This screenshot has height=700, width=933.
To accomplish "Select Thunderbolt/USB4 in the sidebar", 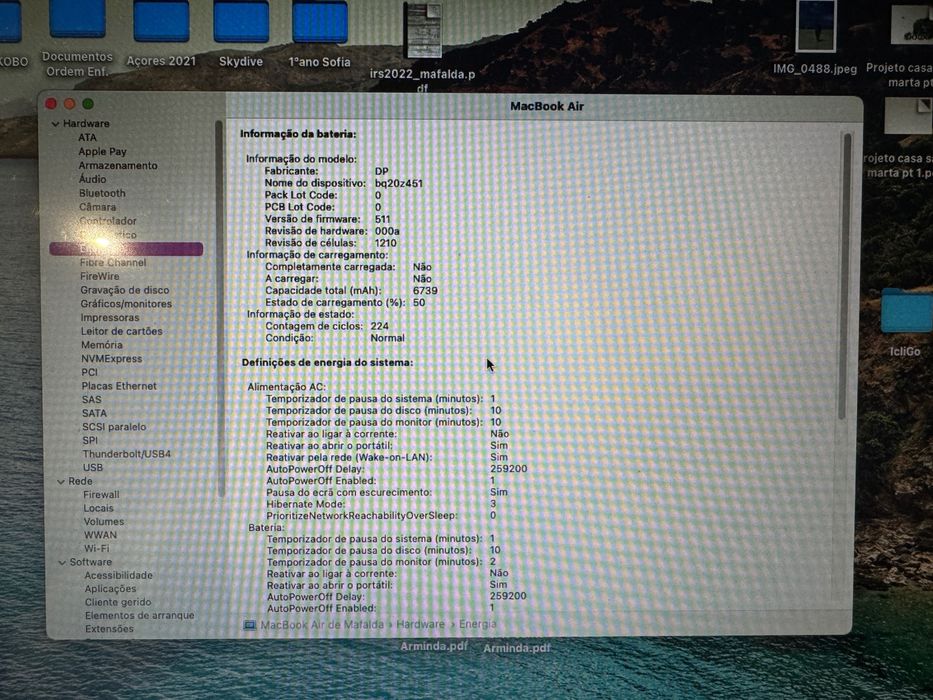I will [x=127, y=454].
